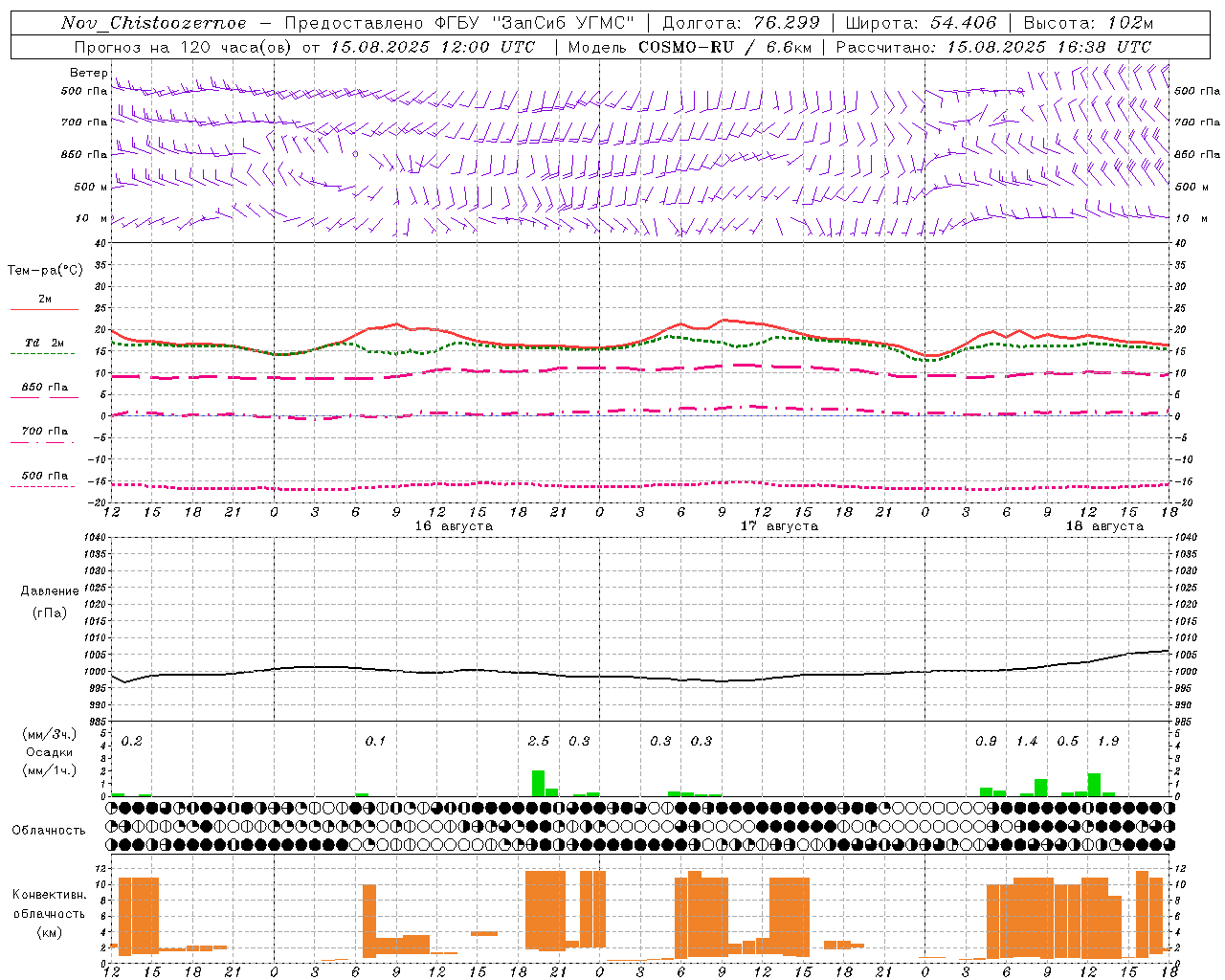Click the longitude value Долгота: 76.299

click(741, 23)
